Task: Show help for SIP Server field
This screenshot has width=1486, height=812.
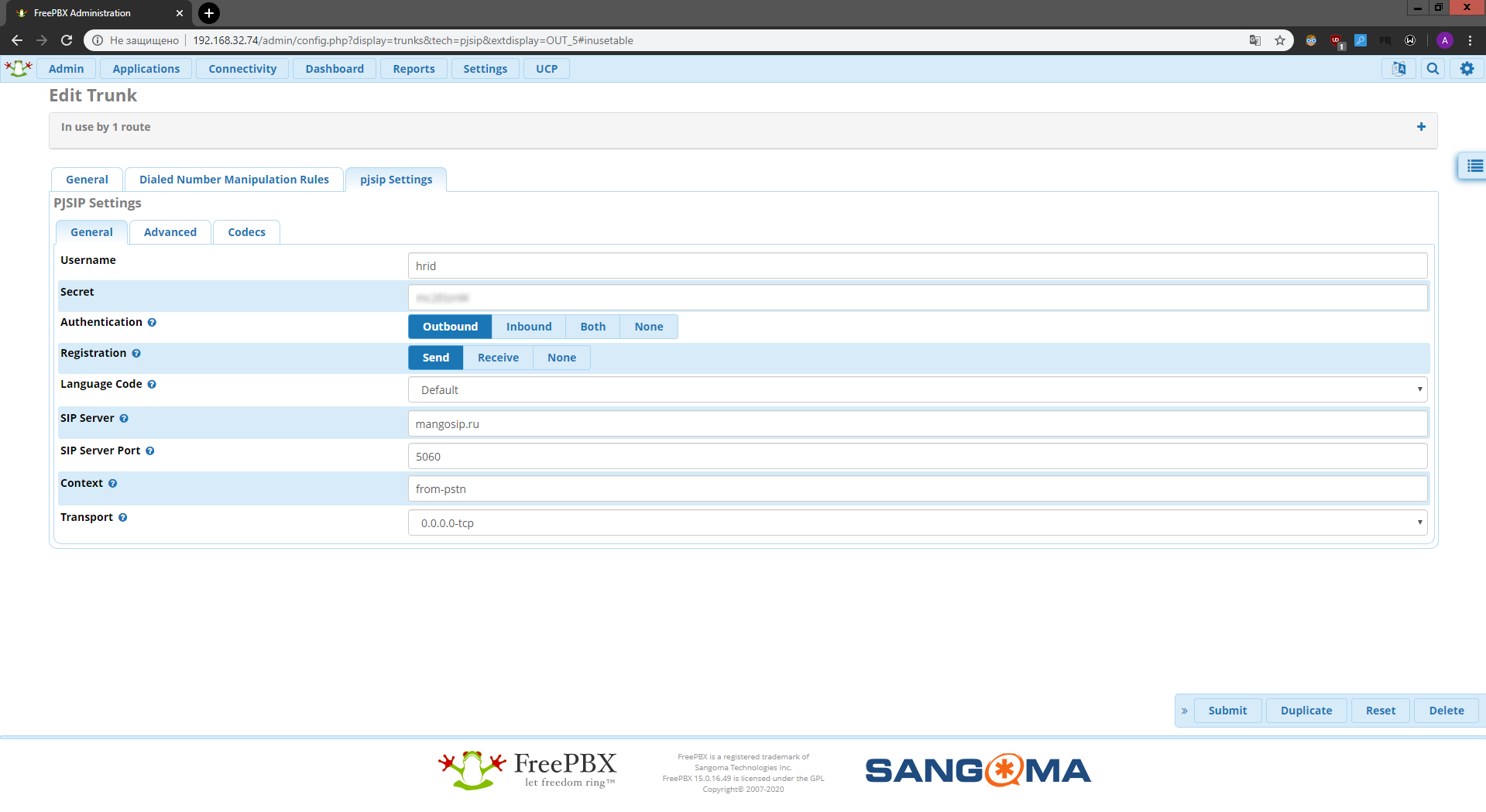Action: pyautogui.click(x=124, y=419)
